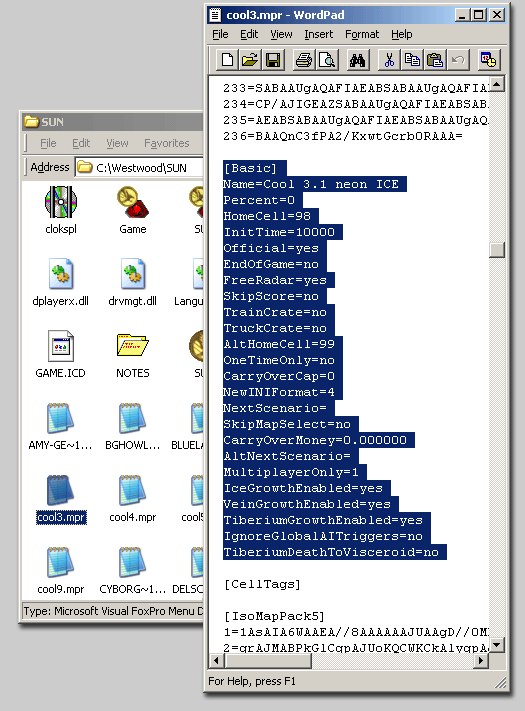
Task: Click the line MultiplayerOnly=1
Action: [x=291, y=472]
